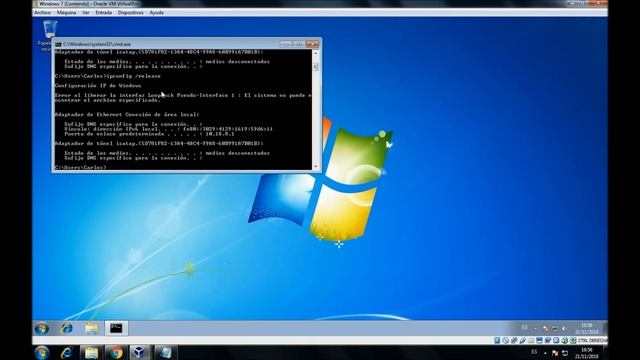Click the VirtualBox icon on host taskbar
The width and height of the screenshot is (640, 360).
coord(140,353)
